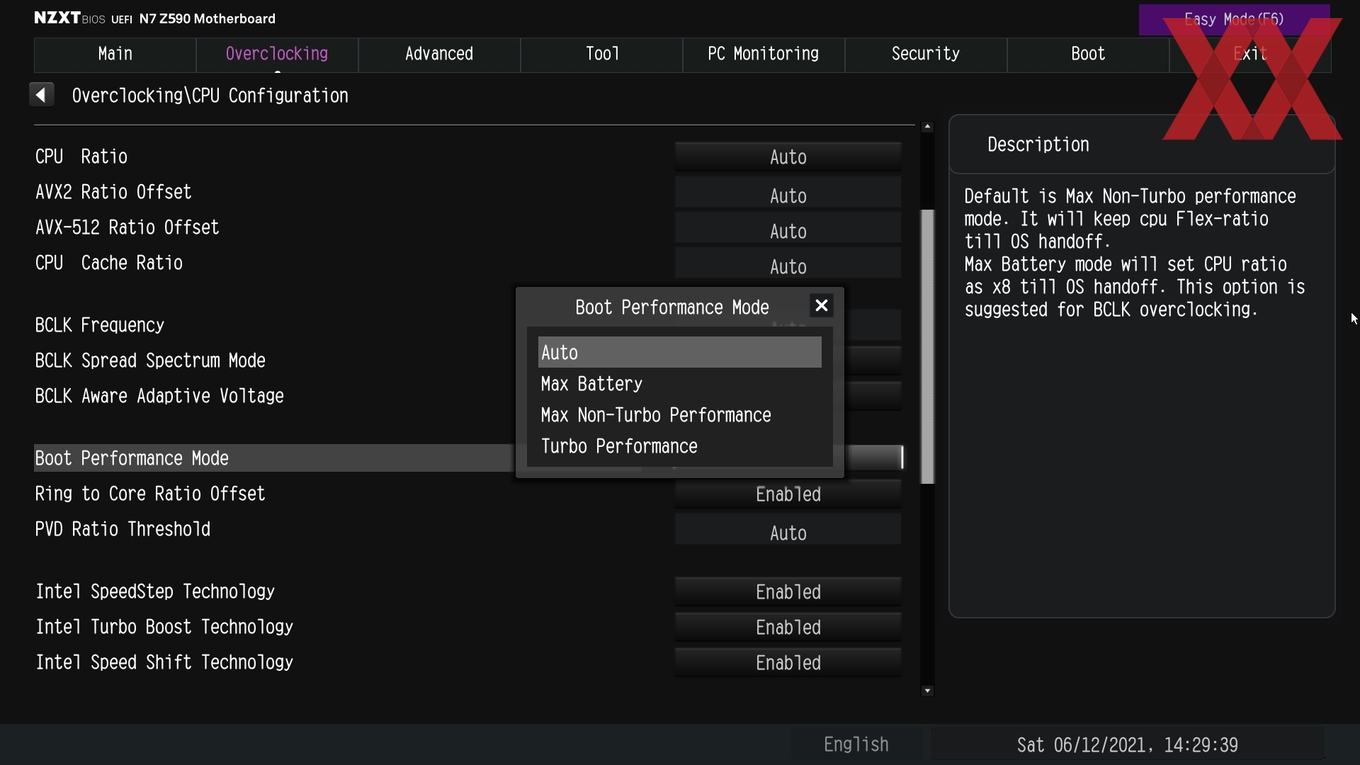Viewport: 1360px width, 765px height.
Task: Click the Intel Turbo Boost Technology label
Action: 164,627
